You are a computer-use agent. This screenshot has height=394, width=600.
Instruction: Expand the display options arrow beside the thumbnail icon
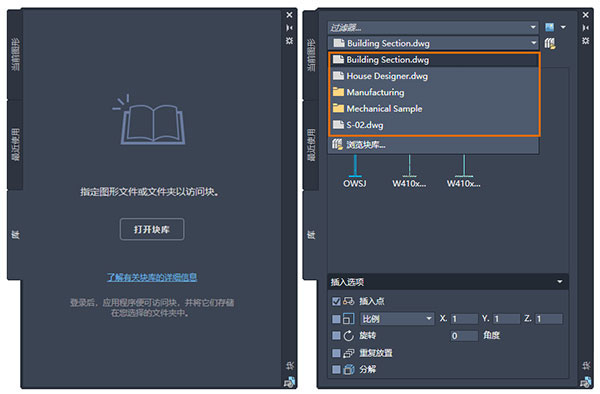563,27
